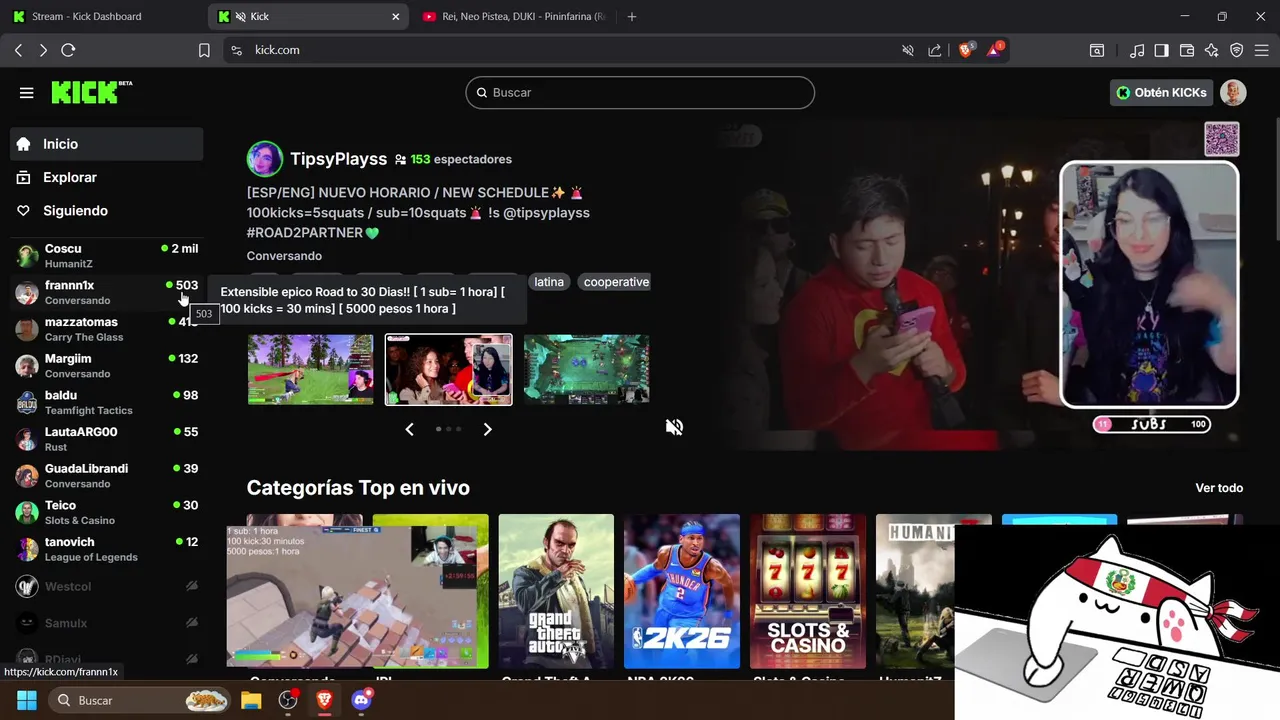Open offline Samulx channel in sidebar
1280x720 pixels.
(107, 623)
